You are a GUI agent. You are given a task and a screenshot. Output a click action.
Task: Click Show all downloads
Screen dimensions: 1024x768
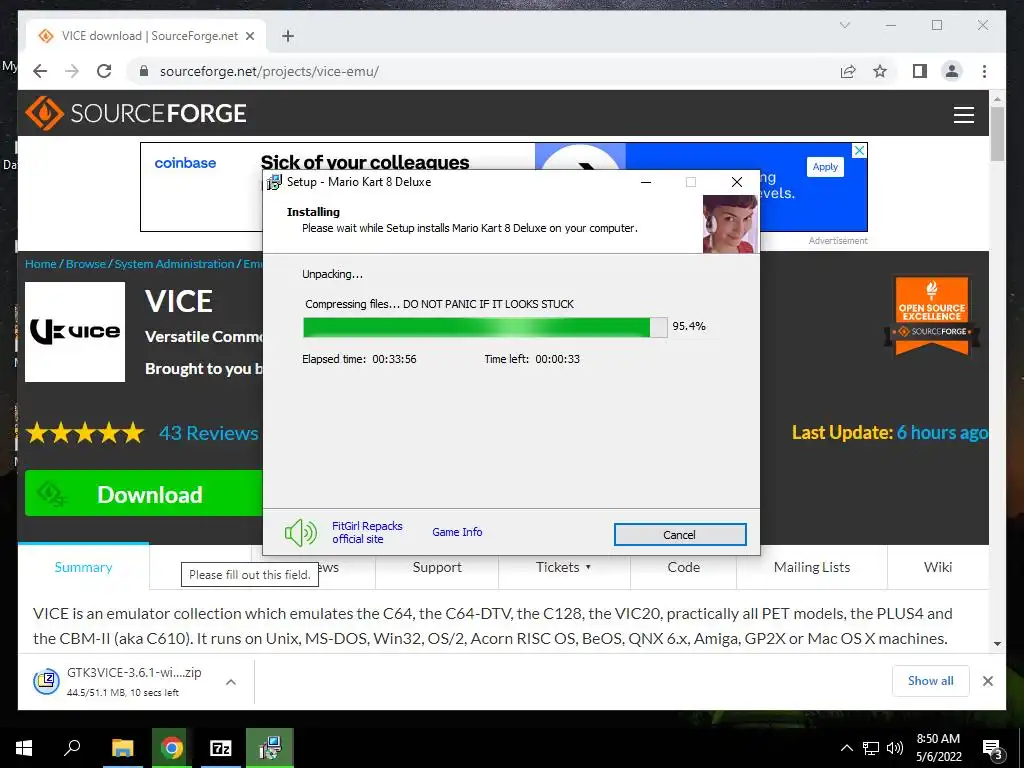pyautogui.click(x=931, y=681)
